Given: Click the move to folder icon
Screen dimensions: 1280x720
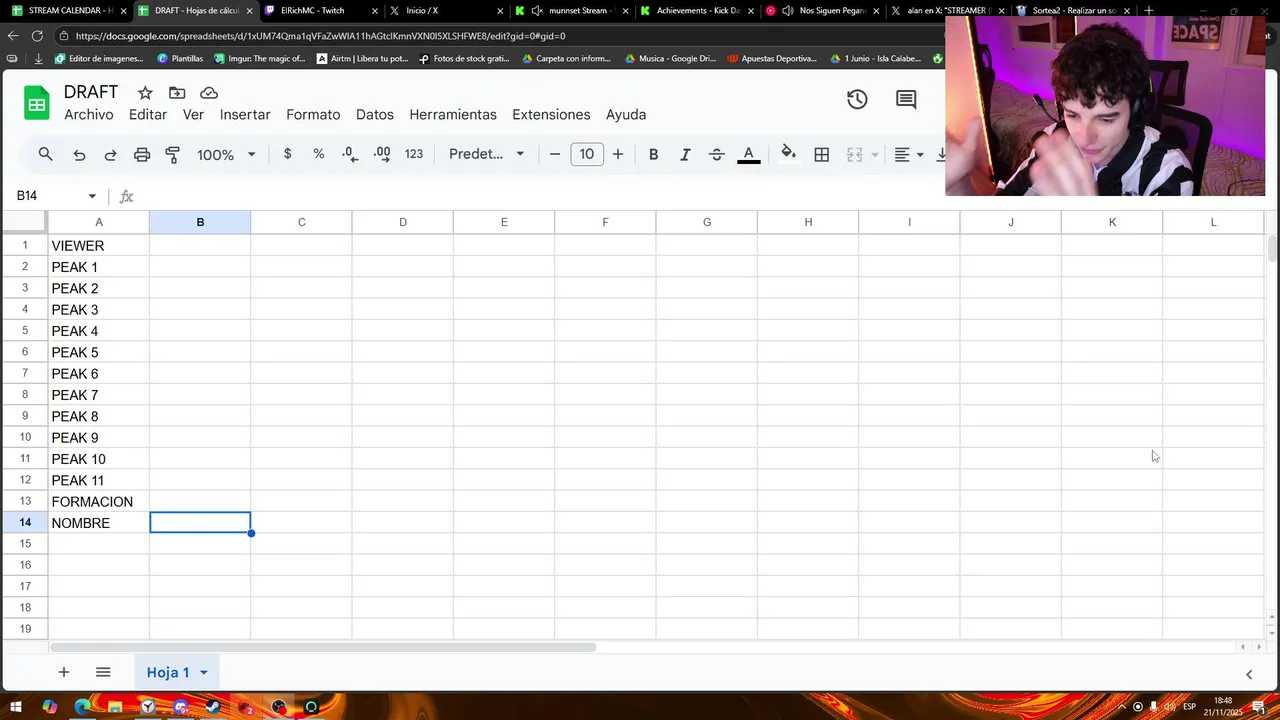Looking at the screenshot, I should pos(177,93).
